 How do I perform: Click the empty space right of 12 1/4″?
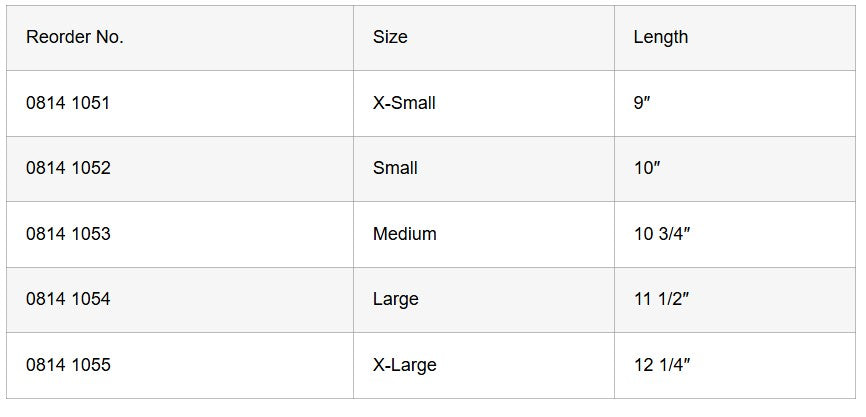click(x=780, y=365)
